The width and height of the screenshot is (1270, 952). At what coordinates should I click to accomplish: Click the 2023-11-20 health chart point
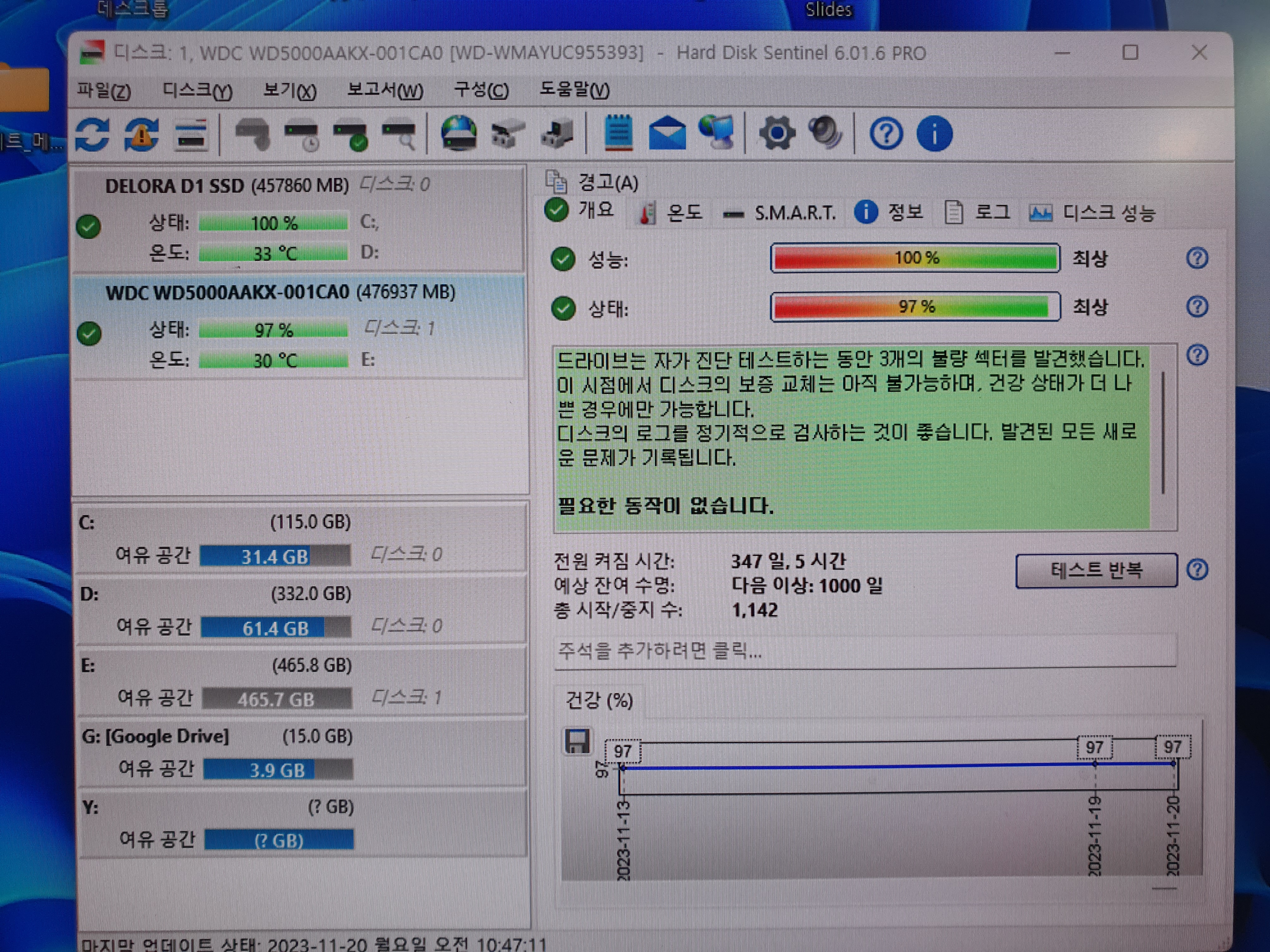point(1173,763)
